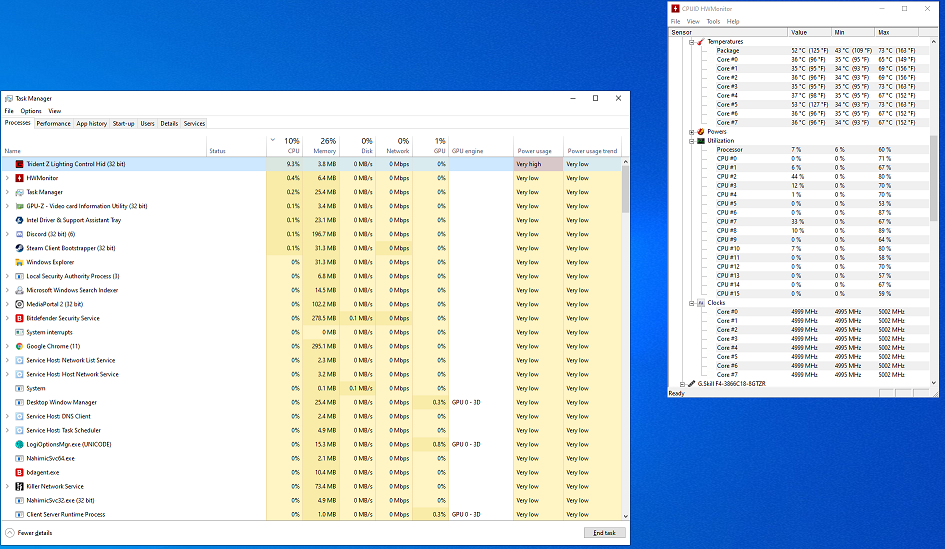This screenshot has width=945, height=549.
Task: Click the Desktop Window Manager icon
Action: (x=19, y=402)
